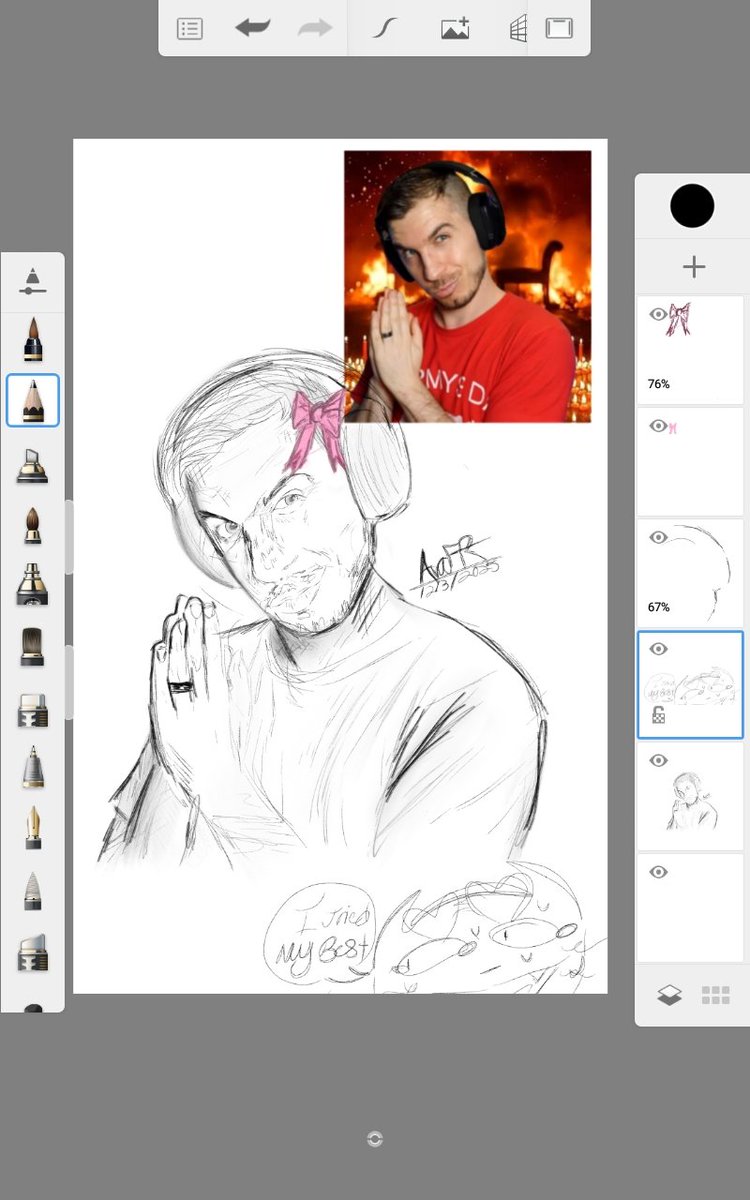Select the 67% curved line layer thumbnail

[691, 573]
